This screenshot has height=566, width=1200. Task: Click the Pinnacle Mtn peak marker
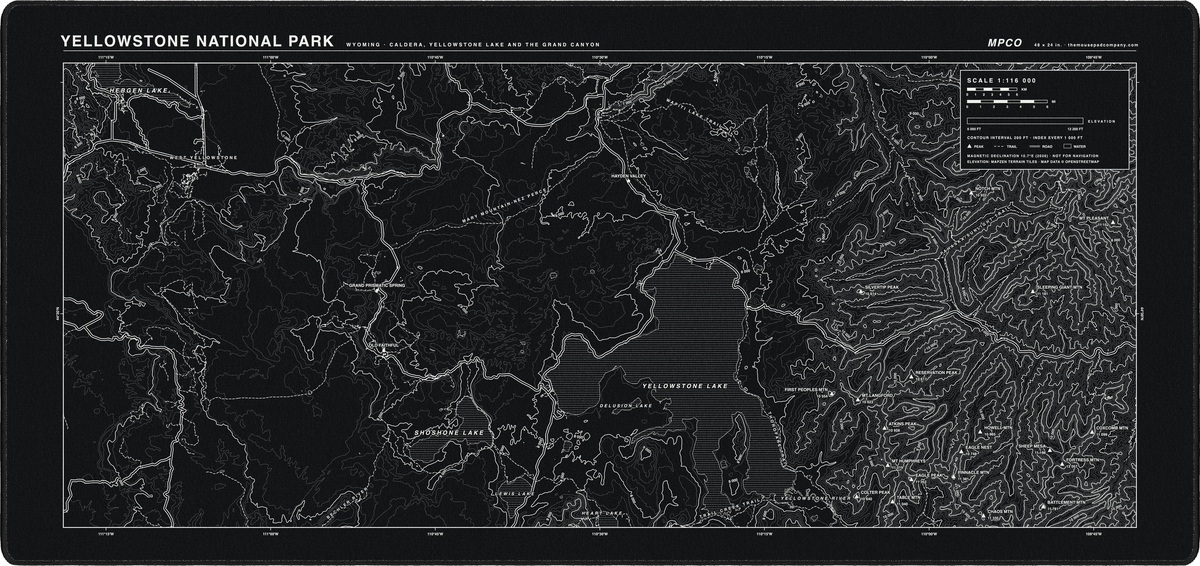tap(953, 477)
